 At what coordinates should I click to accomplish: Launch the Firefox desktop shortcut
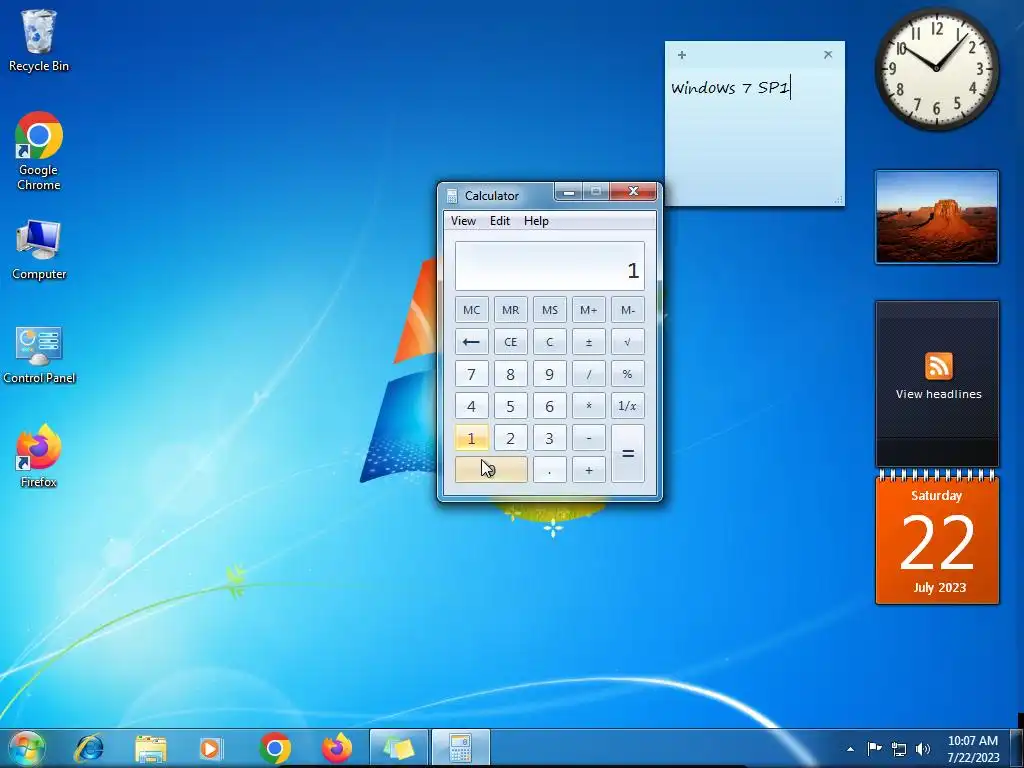coord(39,456)
